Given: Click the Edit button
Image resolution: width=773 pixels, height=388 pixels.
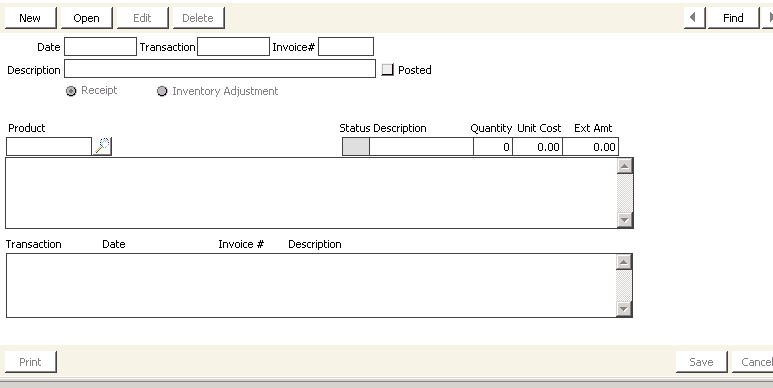Looking at the screenshot, I should [142, 18].
